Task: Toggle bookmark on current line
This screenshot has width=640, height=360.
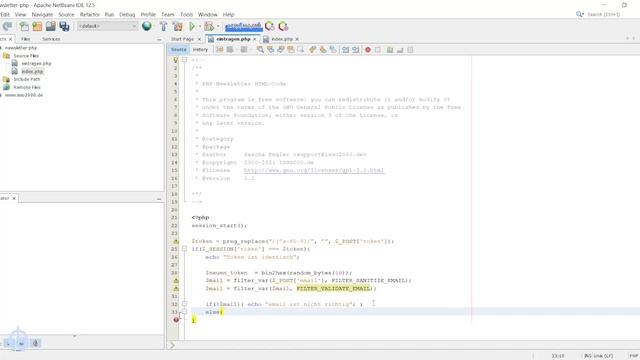Action: [333, 50]
